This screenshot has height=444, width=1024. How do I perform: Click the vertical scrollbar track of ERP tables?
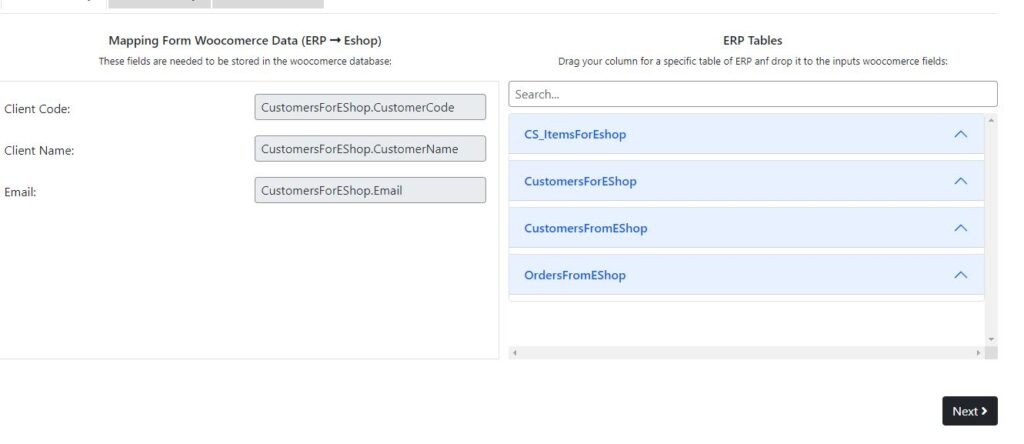(991, 230)
